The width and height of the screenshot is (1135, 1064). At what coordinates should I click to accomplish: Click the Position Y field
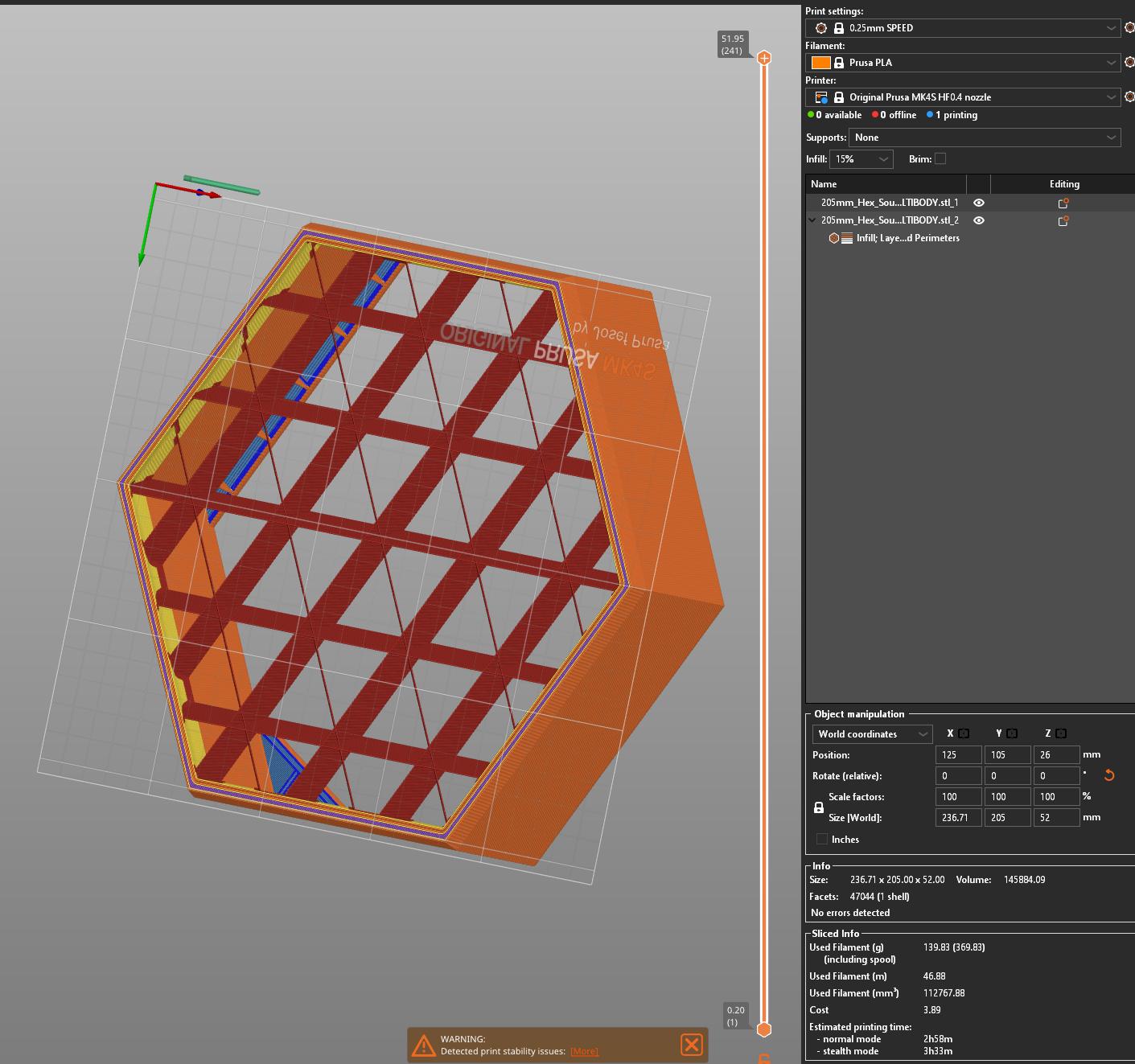tap(1007, 755)
